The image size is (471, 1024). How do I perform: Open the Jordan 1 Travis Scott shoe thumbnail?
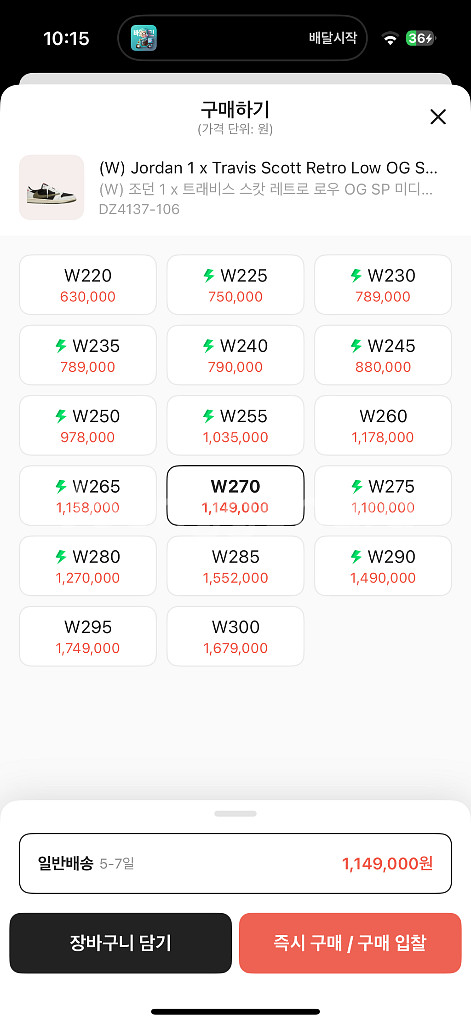click(x=52, y=187)
